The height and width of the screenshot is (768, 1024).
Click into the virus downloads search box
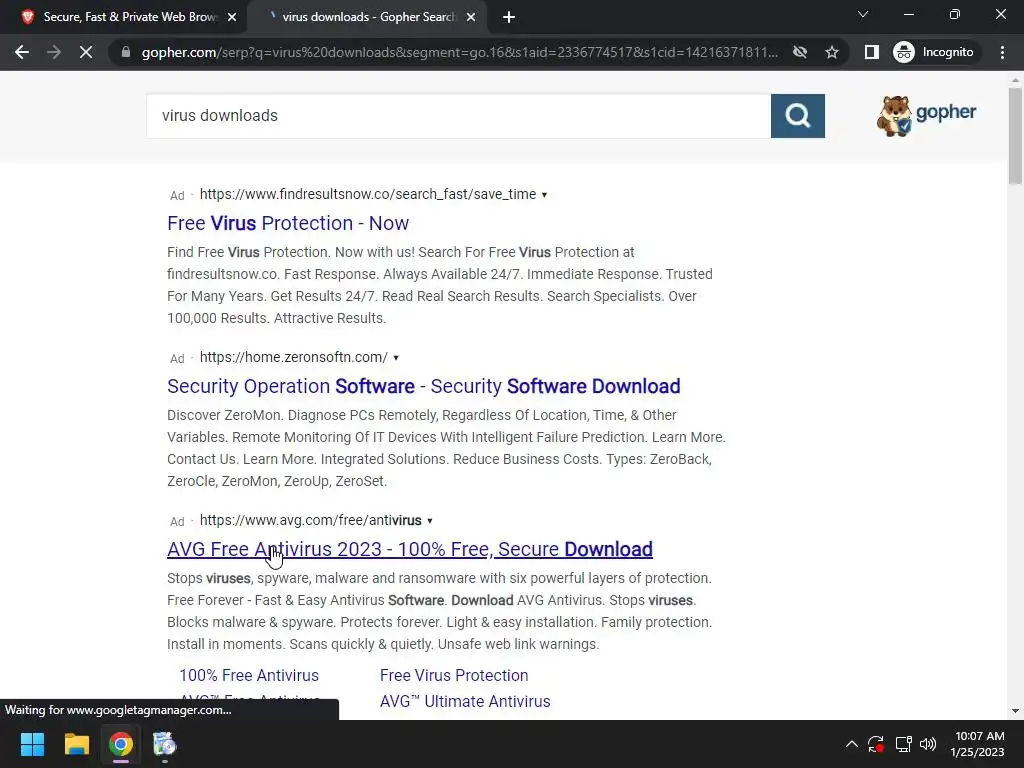pos(458,116)
